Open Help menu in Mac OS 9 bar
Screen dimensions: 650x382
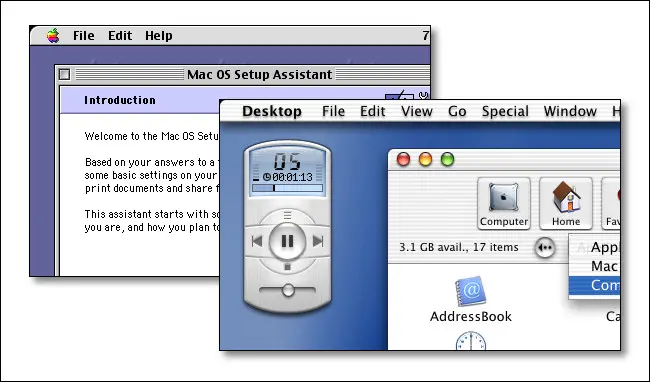pyautogui.click(x=158, y=36)
